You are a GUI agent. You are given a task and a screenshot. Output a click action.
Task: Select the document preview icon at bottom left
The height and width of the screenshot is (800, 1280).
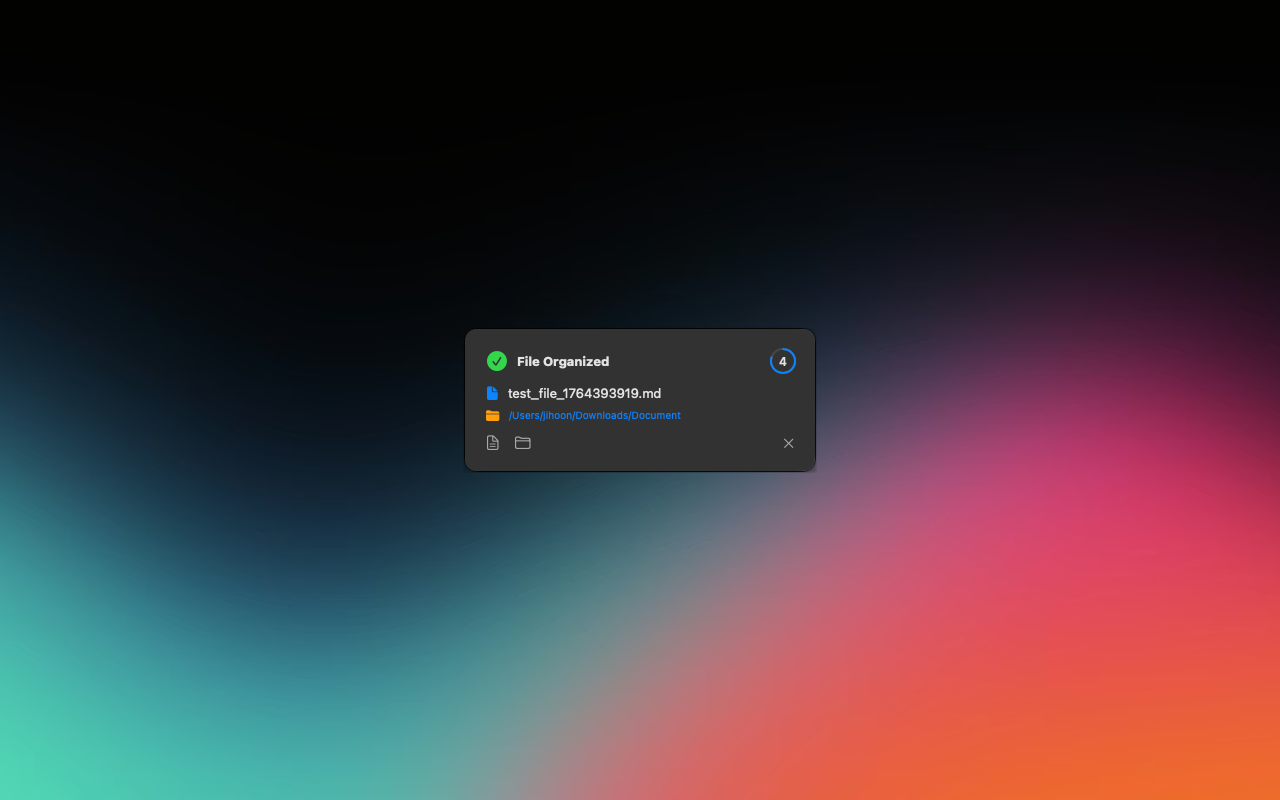[492, 442]
